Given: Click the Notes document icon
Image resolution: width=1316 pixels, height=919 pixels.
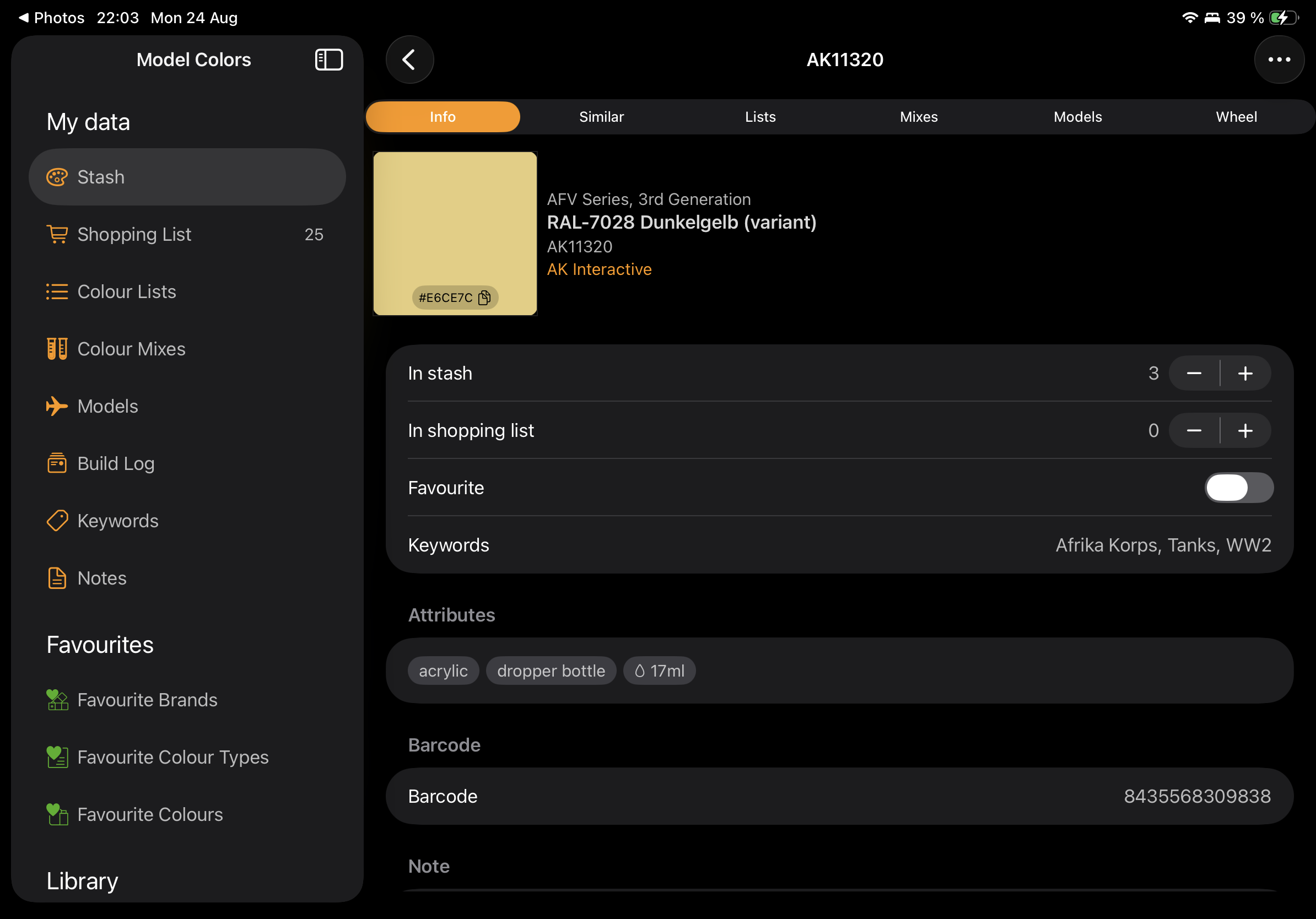Looking at the screenshot, I should 57,578.
